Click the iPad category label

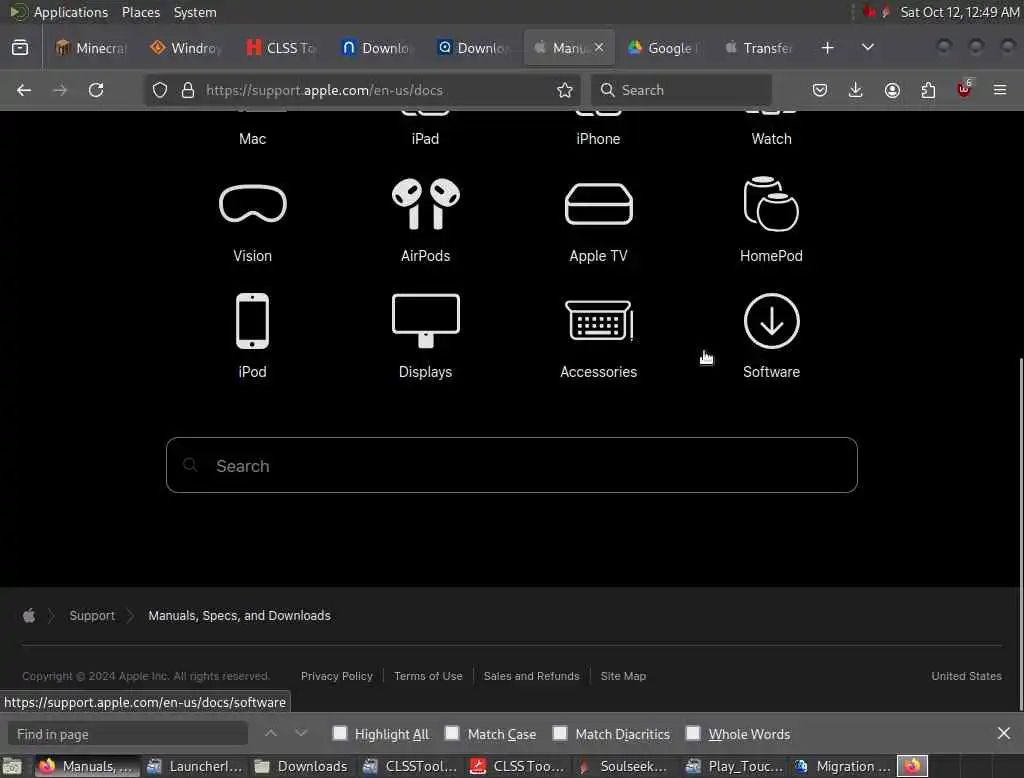pos(425,138)
